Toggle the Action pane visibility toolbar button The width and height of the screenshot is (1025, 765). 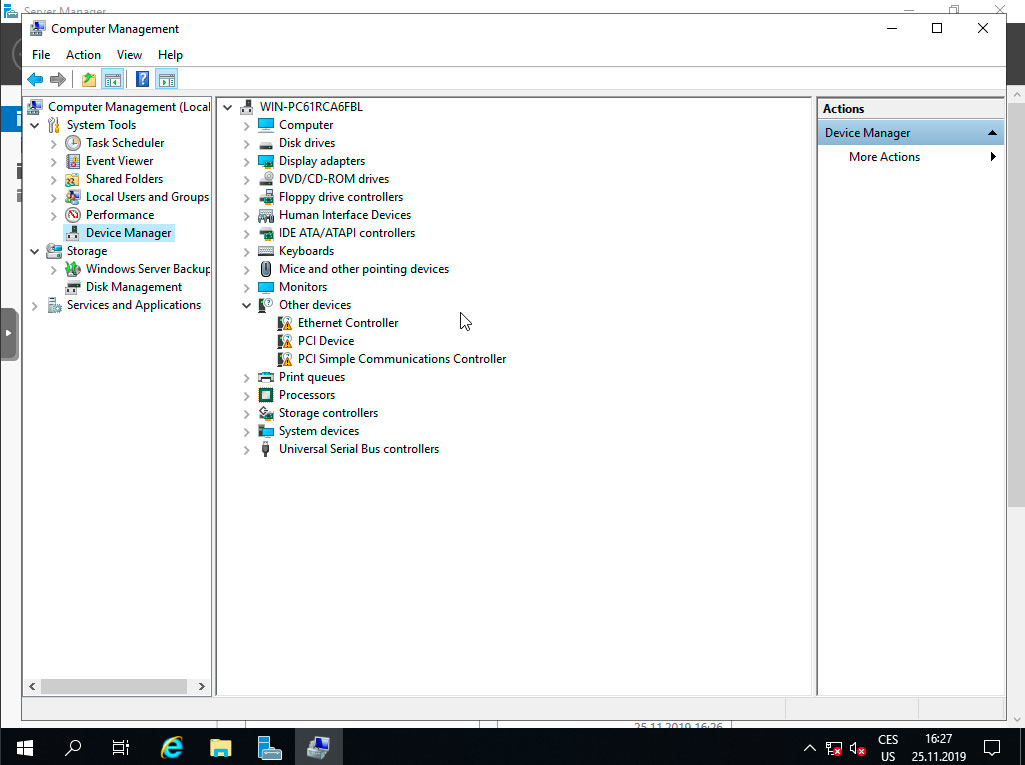click(166, 78)
